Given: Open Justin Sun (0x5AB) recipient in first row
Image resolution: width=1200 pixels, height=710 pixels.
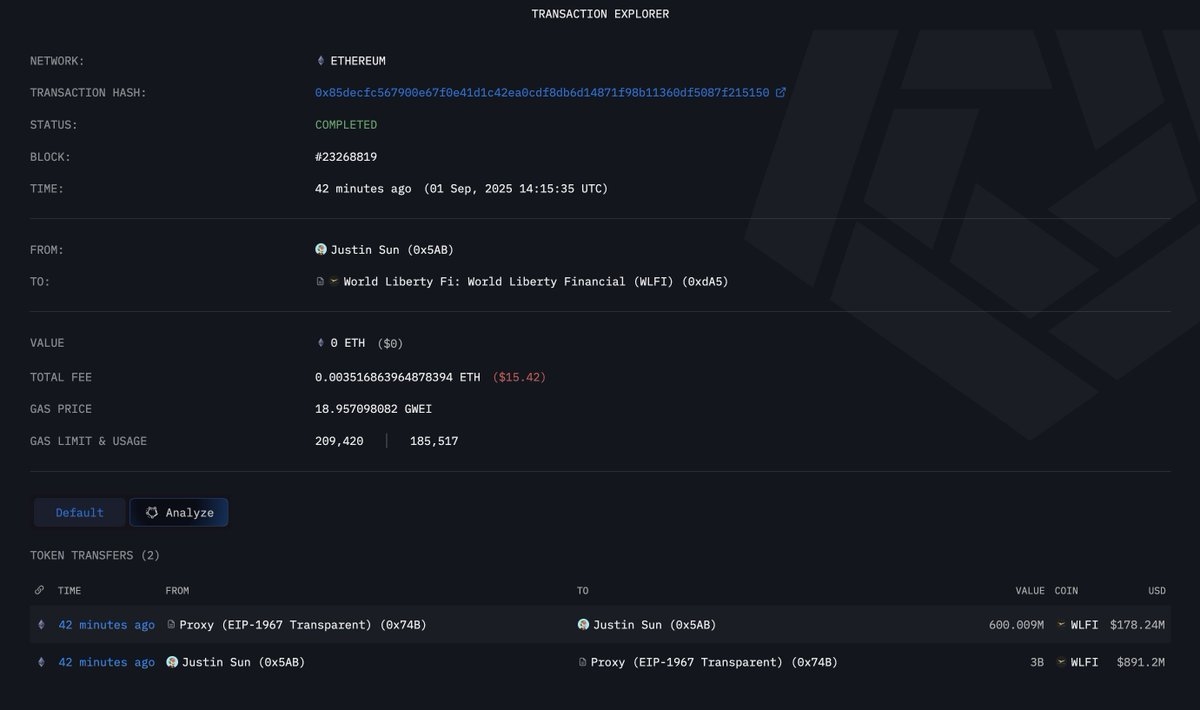Looking at the screenshot, I should (655, 625).
